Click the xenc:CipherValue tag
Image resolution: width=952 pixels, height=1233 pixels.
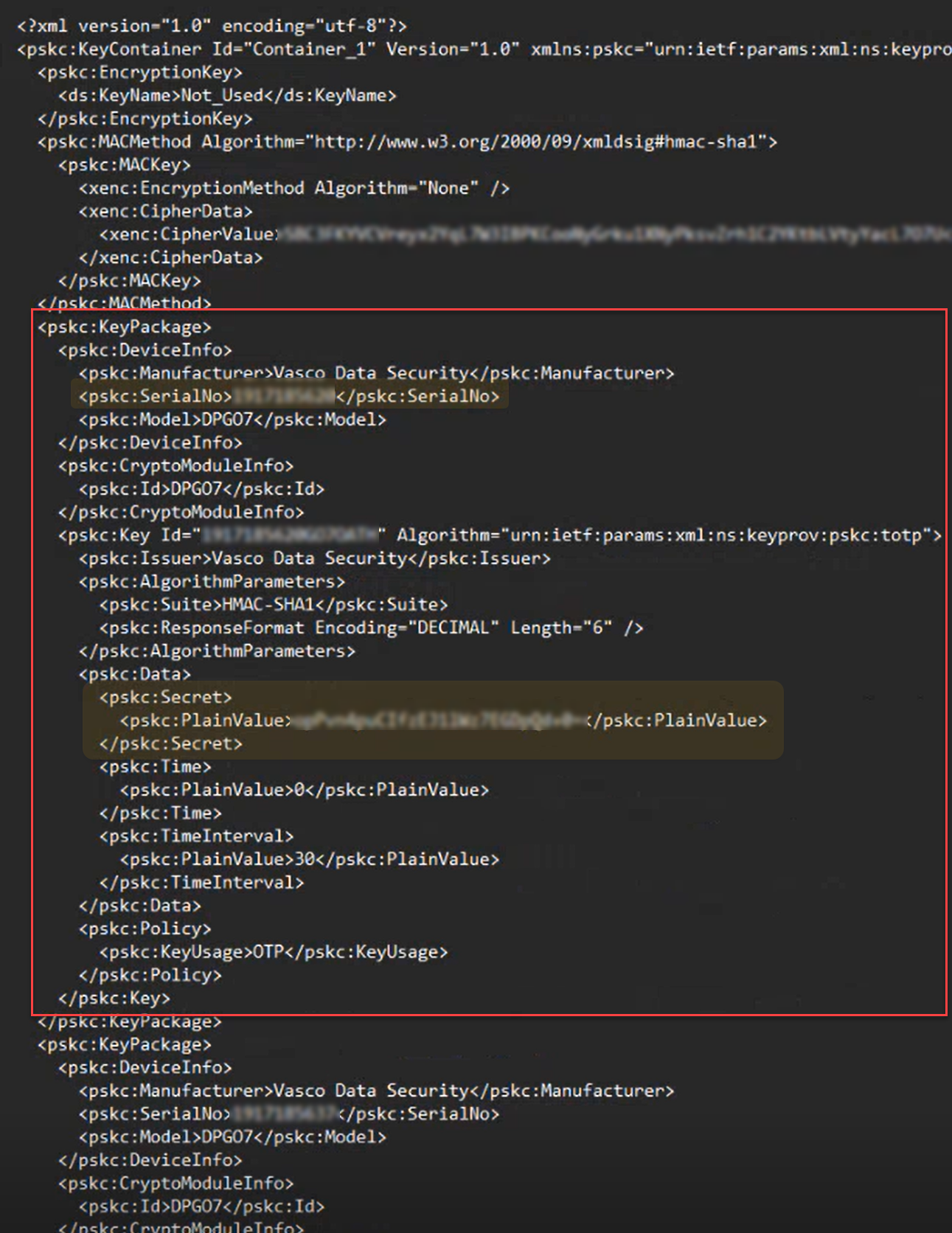[x=189, y=235]
